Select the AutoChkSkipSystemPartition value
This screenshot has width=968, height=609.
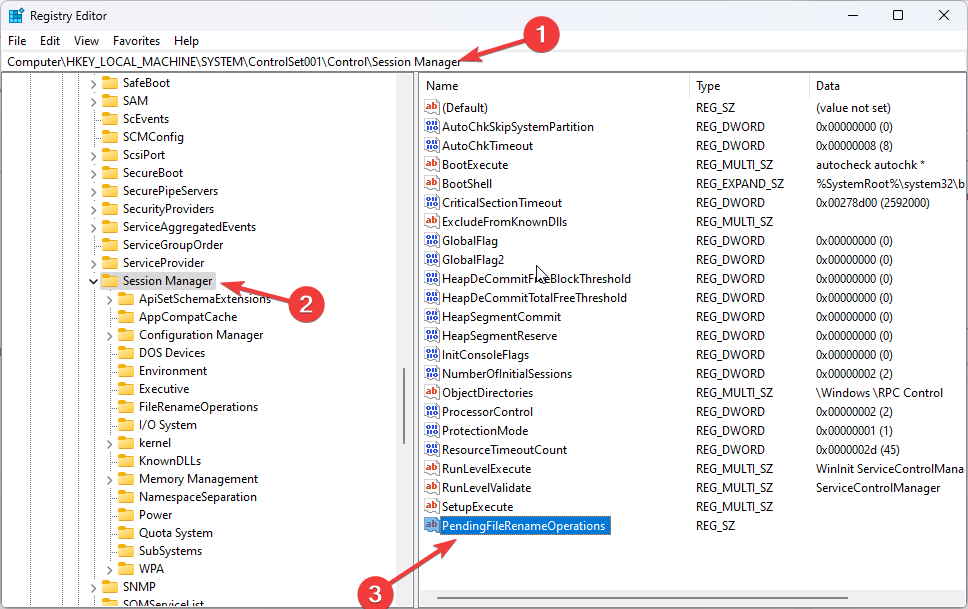[517, 127]
